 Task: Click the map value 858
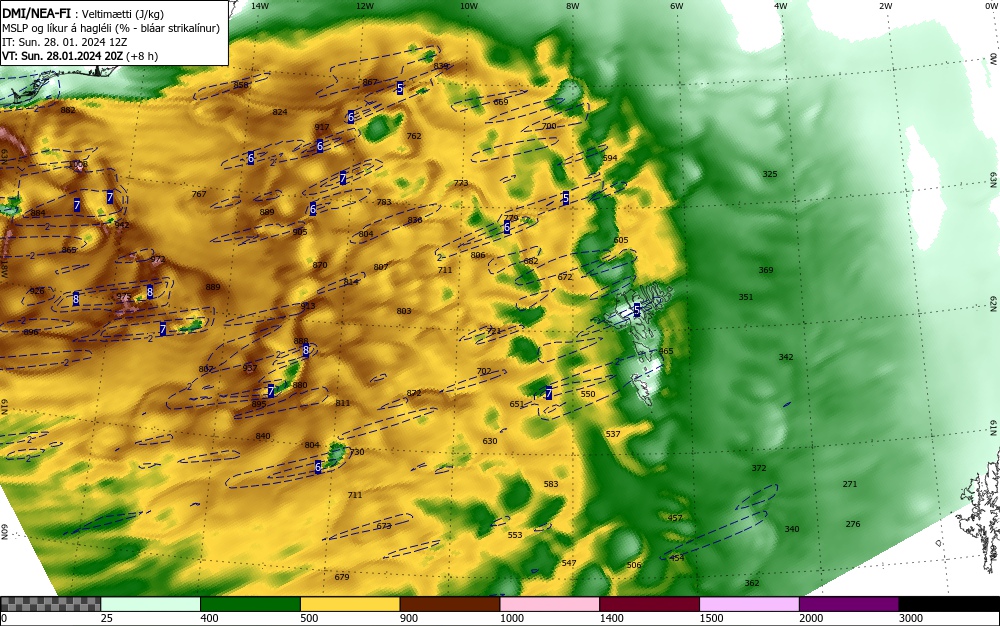point(240,85)
